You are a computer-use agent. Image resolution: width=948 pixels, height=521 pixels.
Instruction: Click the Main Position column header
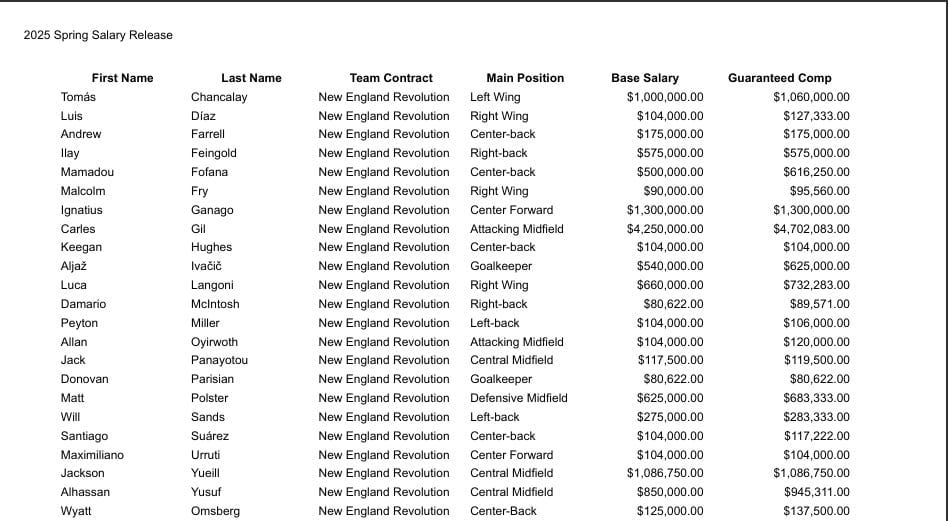coord(525,78)
